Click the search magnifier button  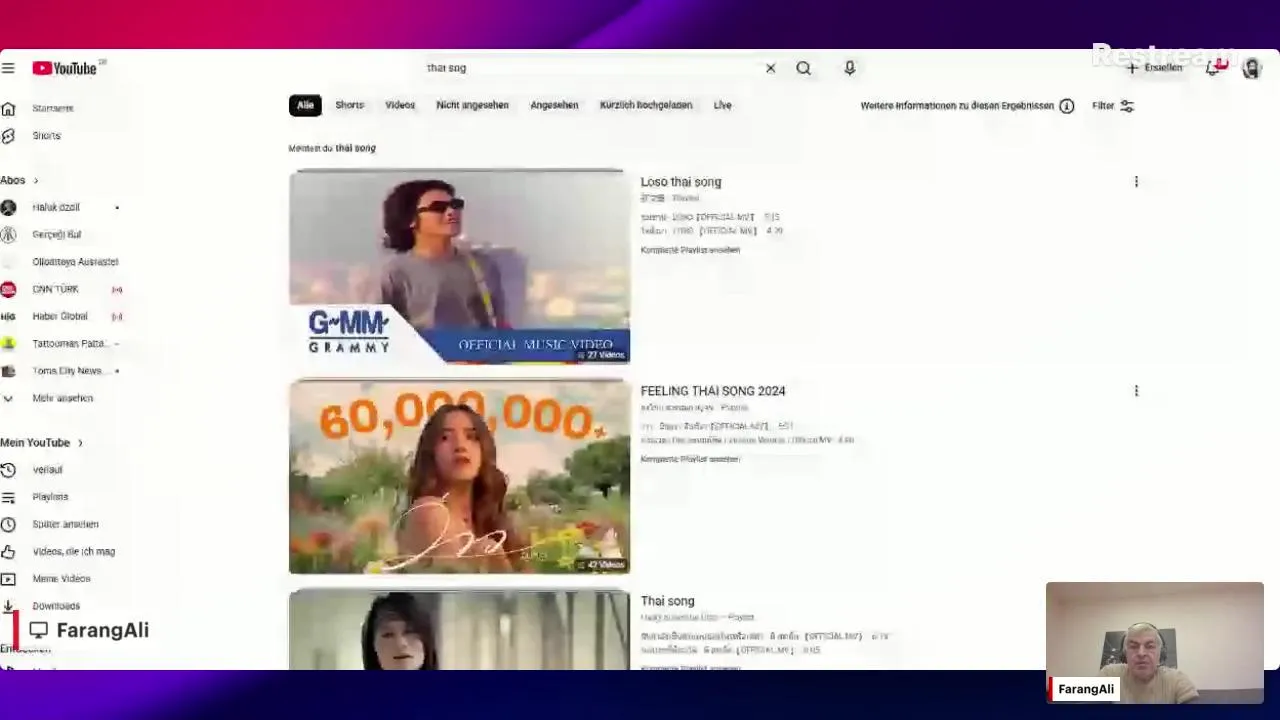[803, 68]
